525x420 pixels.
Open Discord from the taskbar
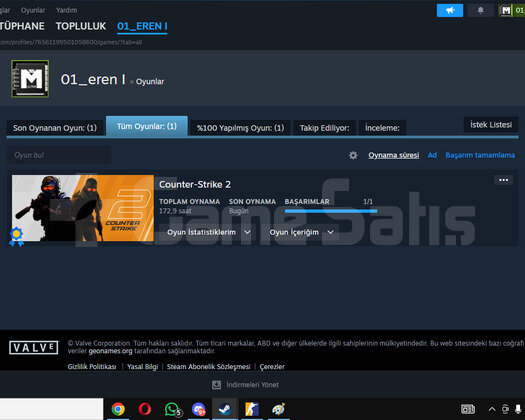coord(199,409)
